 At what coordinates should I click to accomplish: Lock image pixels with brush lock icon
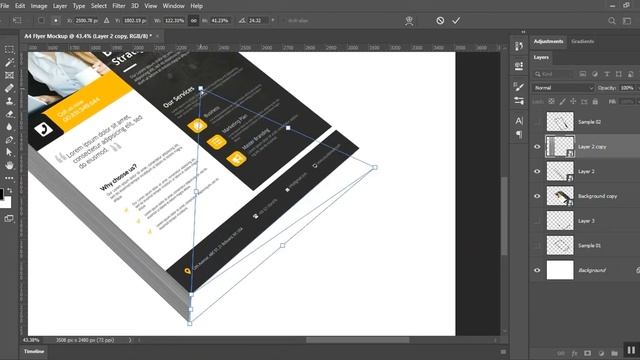[562, 101]
